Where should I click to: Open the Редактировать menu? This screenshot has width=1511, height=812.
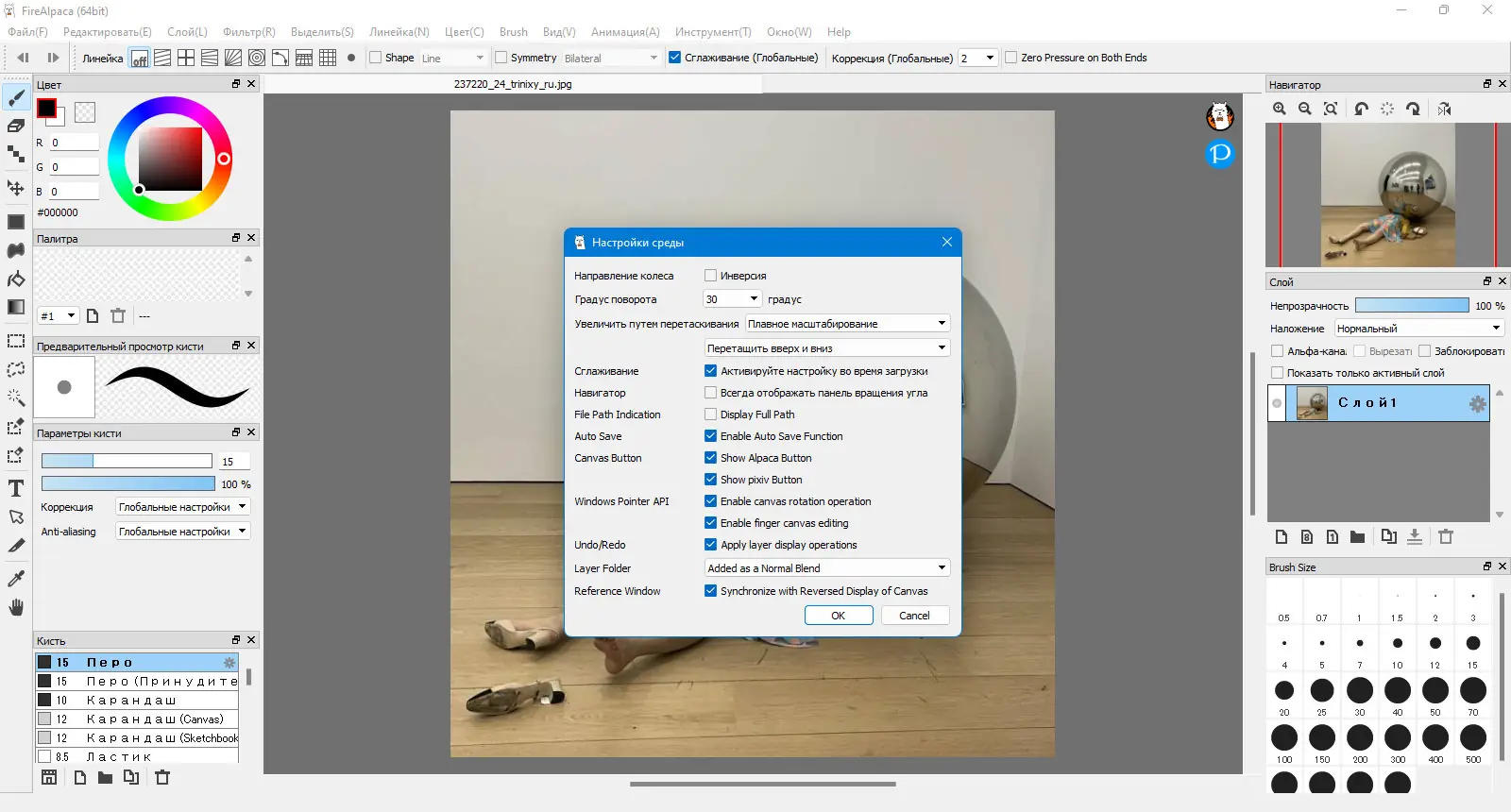(x=107, y=32)
